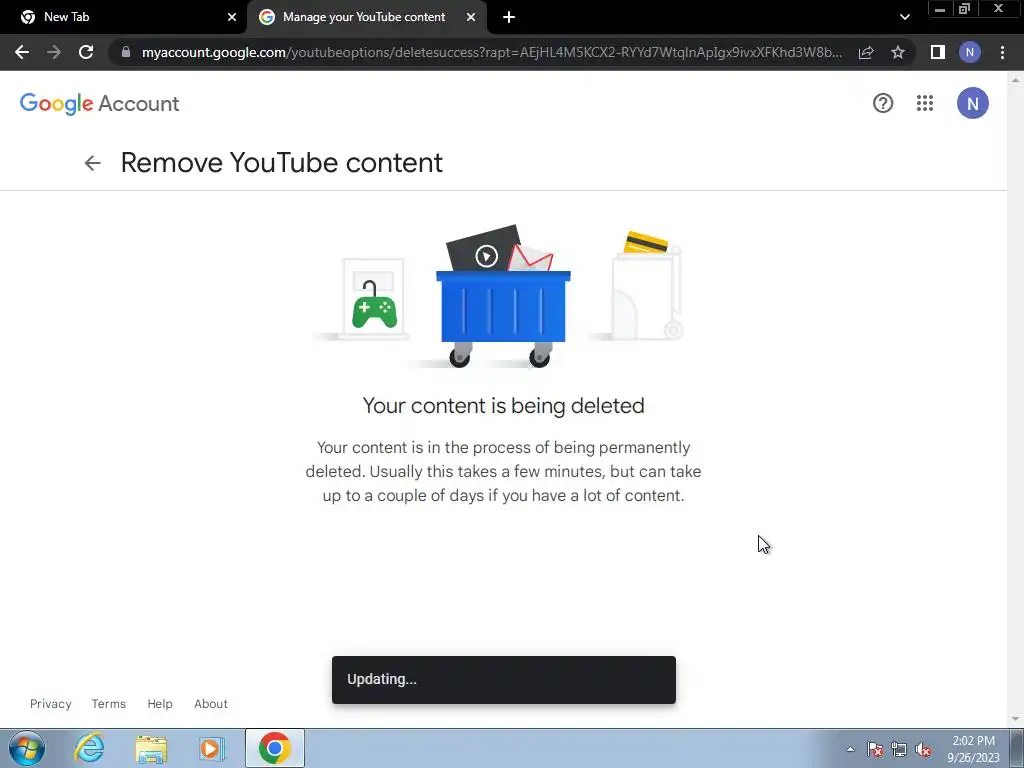
Task: Open the Windows Start menu
Action: [27, 748]
